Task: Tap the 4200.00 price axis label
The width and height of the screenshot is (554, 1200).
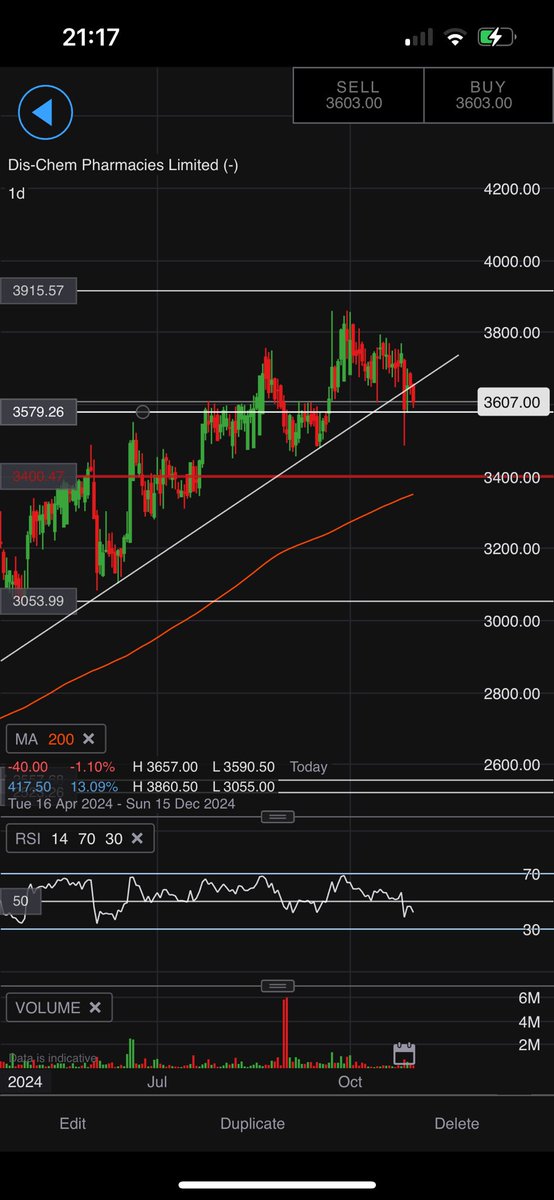Action: [x=511, y=189]
